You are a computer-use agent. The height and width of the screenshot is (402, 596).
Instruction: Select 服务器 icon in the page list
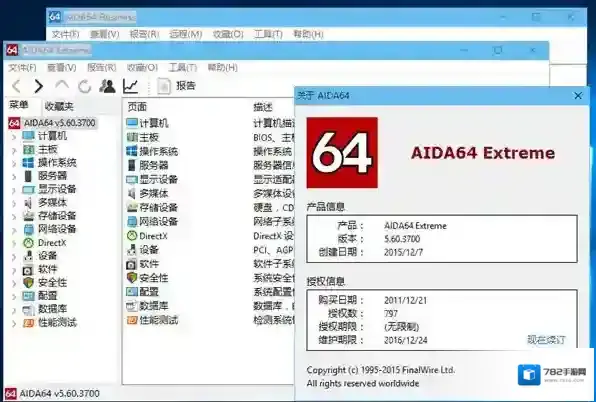coord(132,165)
